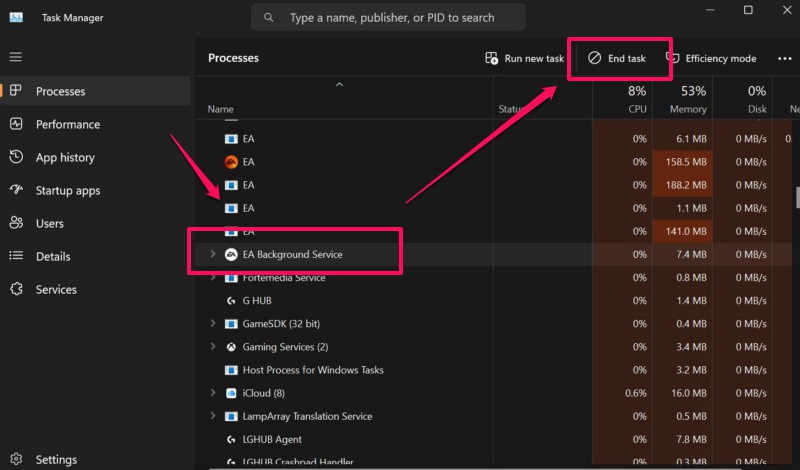Open the Details icon in sidebar
This screenshot has width=800, height=470.
click(x=16, y=257)
